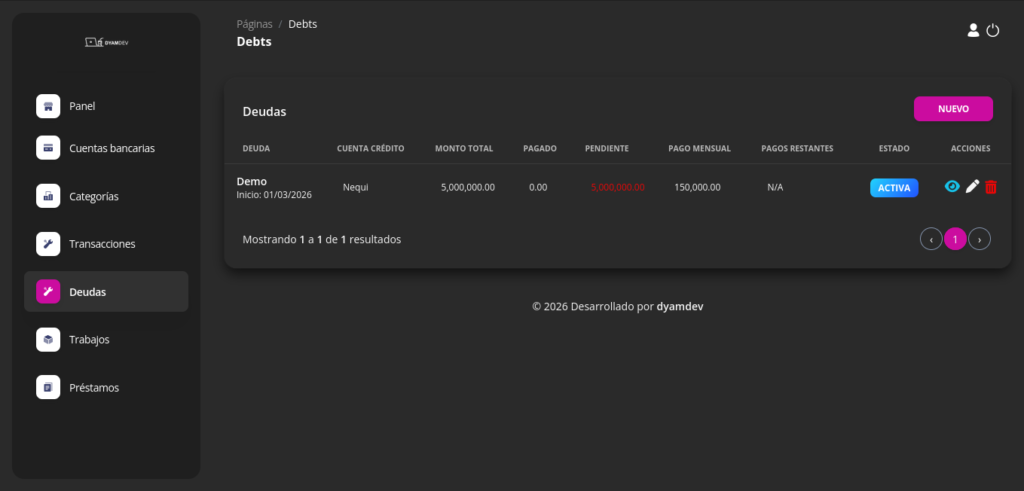
Task: Click the user profile icon
Action: point(973,31)
